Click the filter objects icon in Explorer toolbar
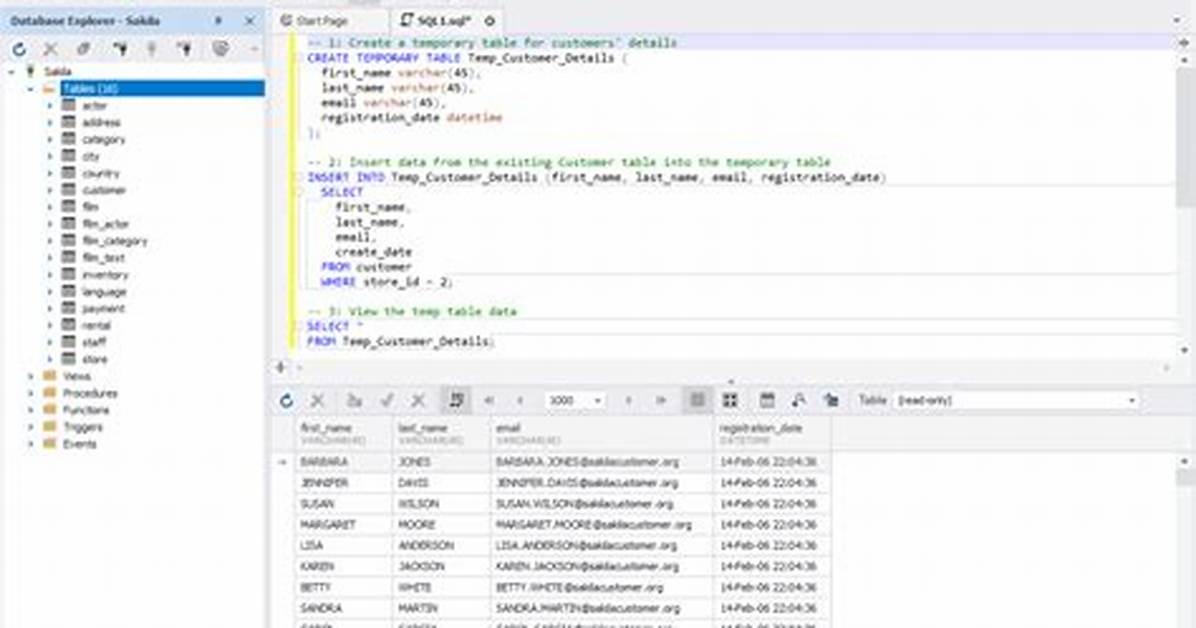Image resolution: width=1196 pixels, height=628 pixels. (220, 50)
